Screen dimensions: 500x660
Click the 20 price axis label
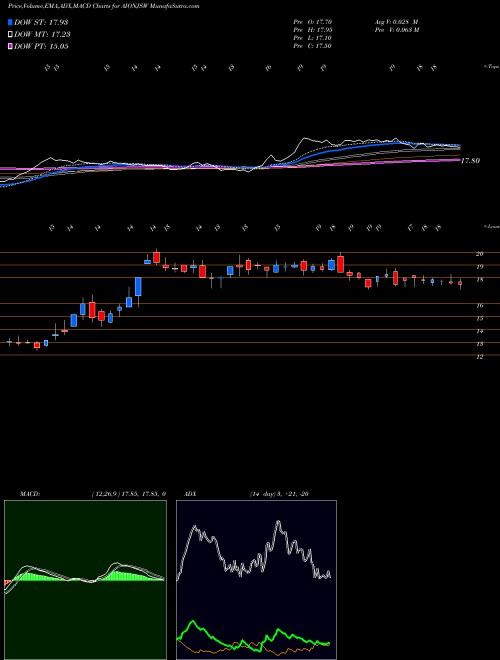(x=479, y=254)
